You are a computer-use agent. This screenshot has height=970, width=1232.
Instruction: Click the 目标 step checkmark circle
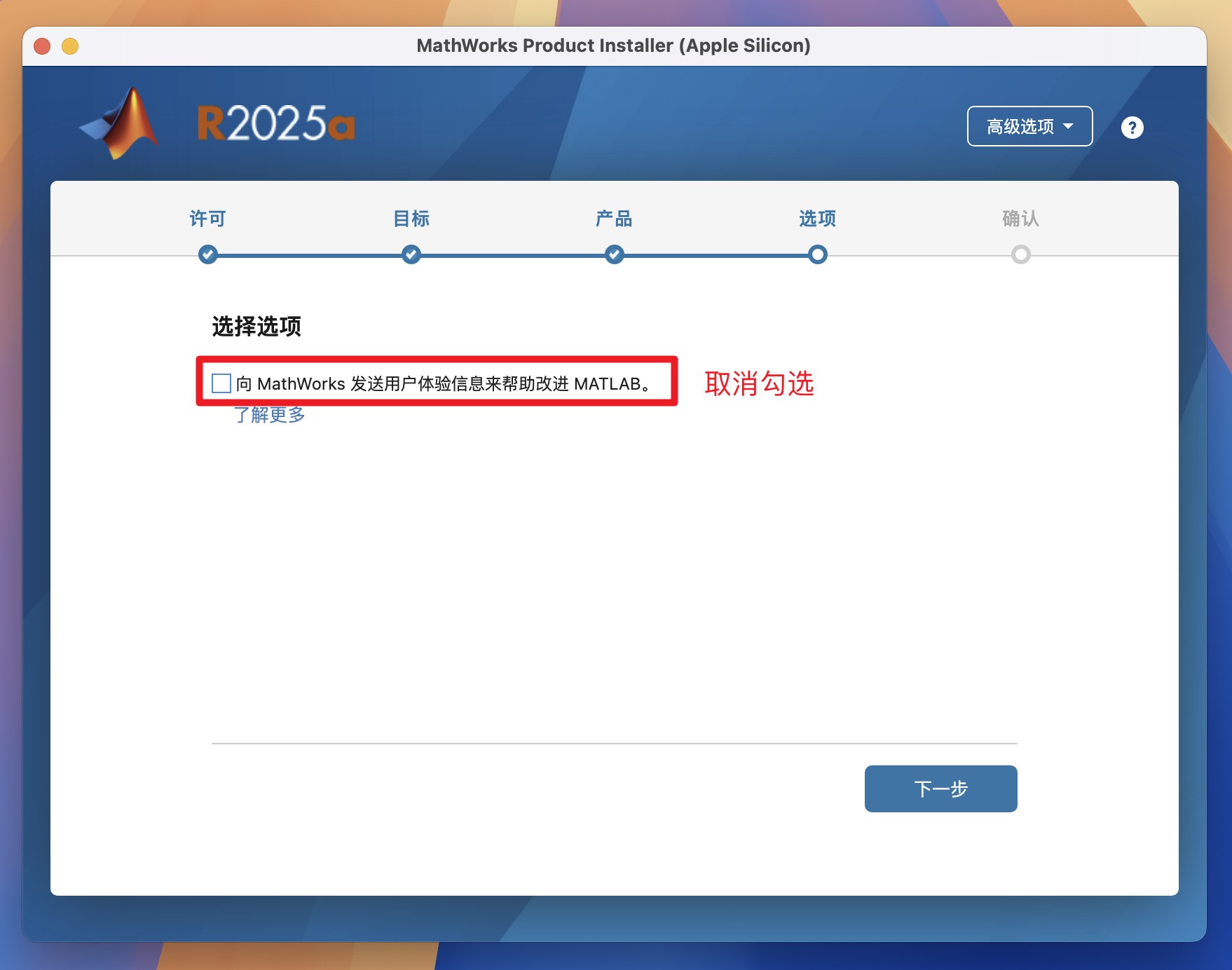pyautogui.click(x=411, y=254)
